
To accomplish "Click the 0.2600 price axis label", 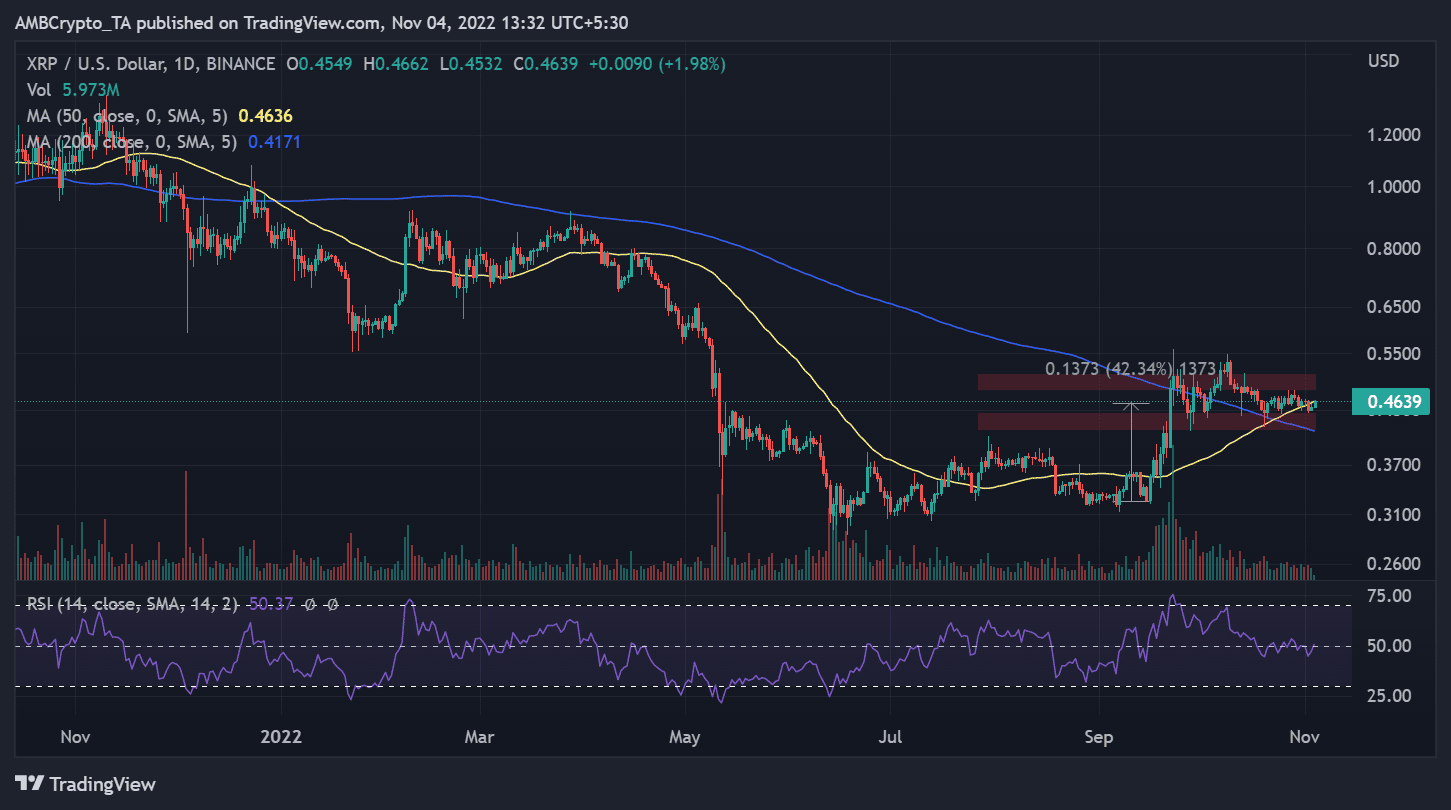I will tap(1392, 564).
